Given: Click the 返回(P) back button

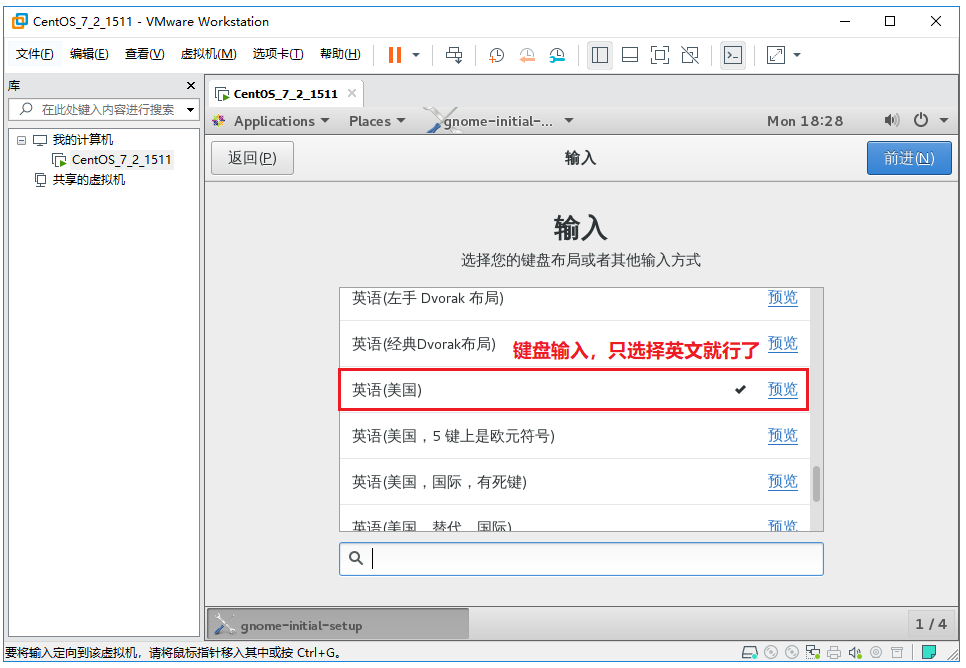Looking at the screenshot, I should 252,158.
